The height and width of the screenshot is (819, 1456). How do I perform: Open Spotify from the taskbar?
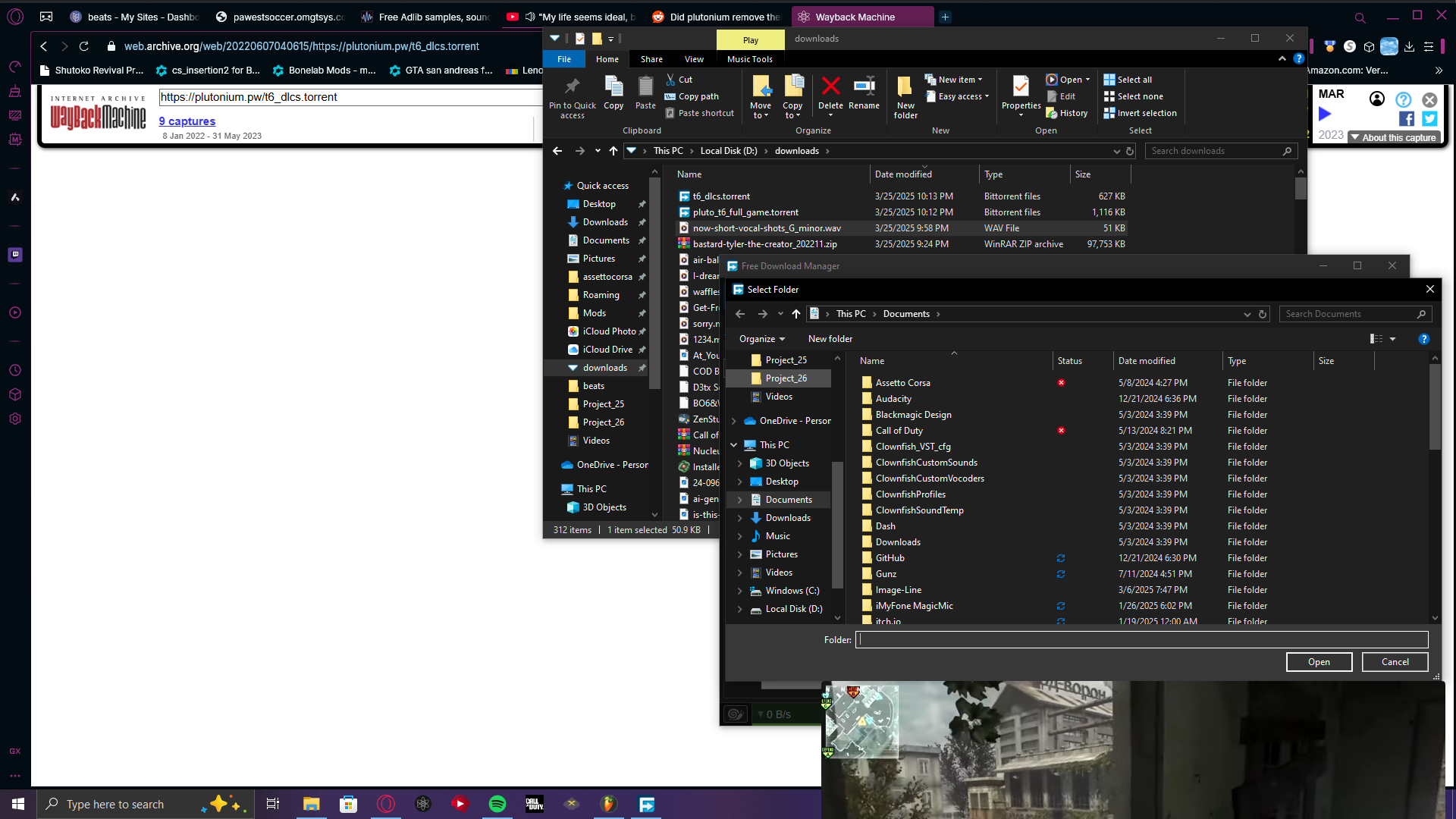497,804
